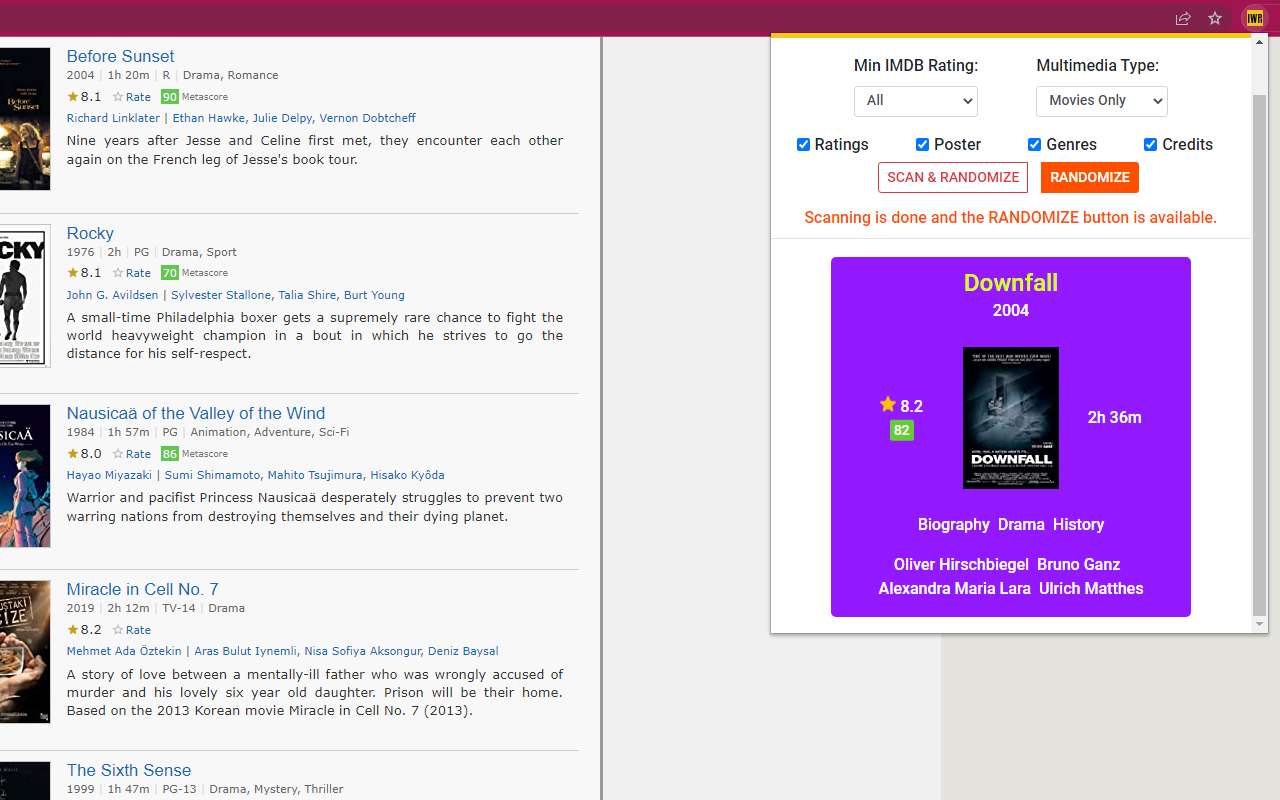Image resolution: width=1280 pixels, height=800 pixels.
Task: Open the Multimedia Type dropdown
Action: pyautogui.click(x=1102, y=101)
